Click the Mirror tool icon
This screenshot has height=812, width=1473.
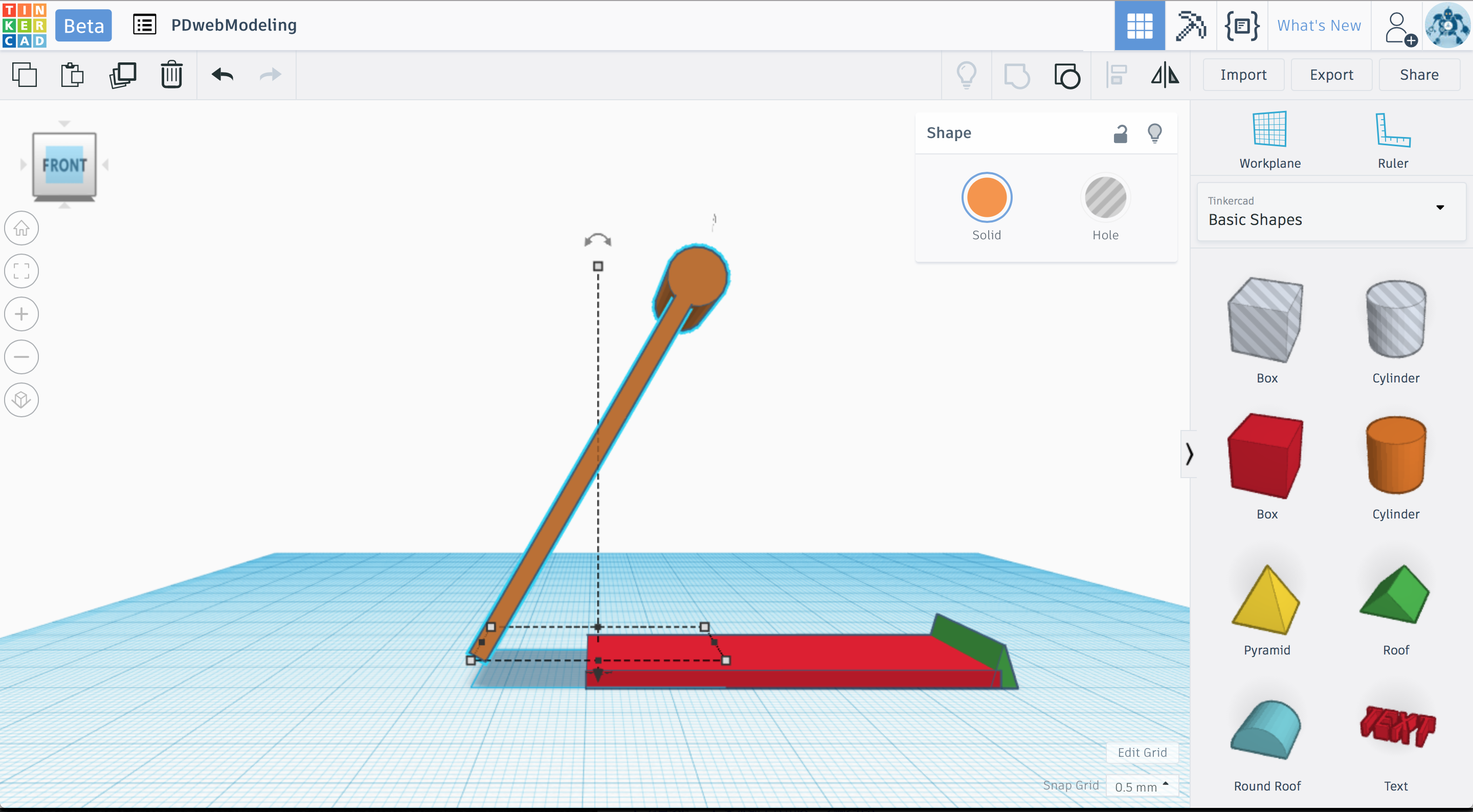pyautogui.click(x=1164, y=75)
